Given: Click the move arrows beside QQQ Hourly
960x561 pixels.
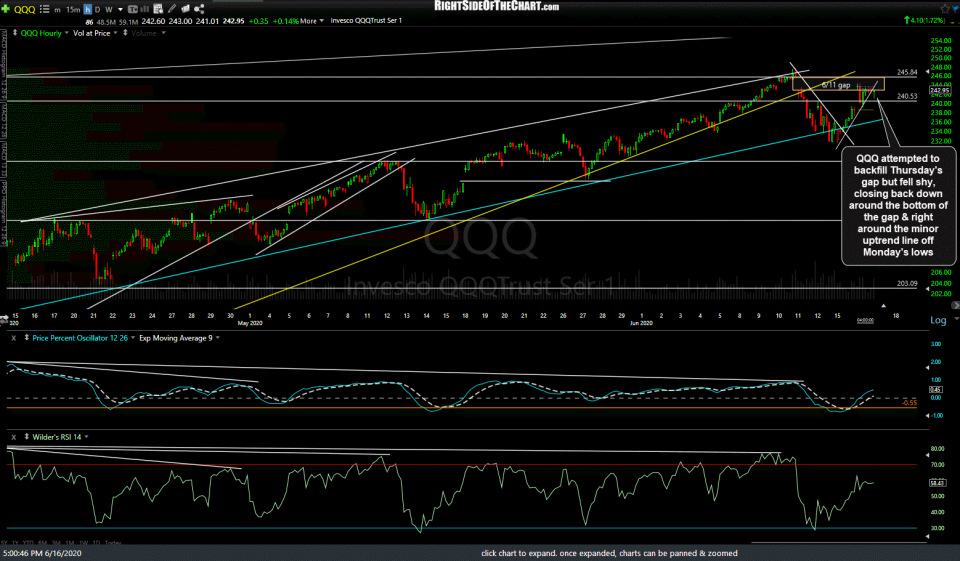Looking at the screenshot, I should click(15, 33).
